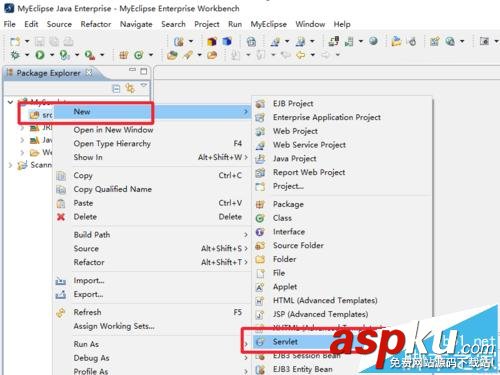
Task: Choose Delete in the context menu
Action: [x=153, y=217]
